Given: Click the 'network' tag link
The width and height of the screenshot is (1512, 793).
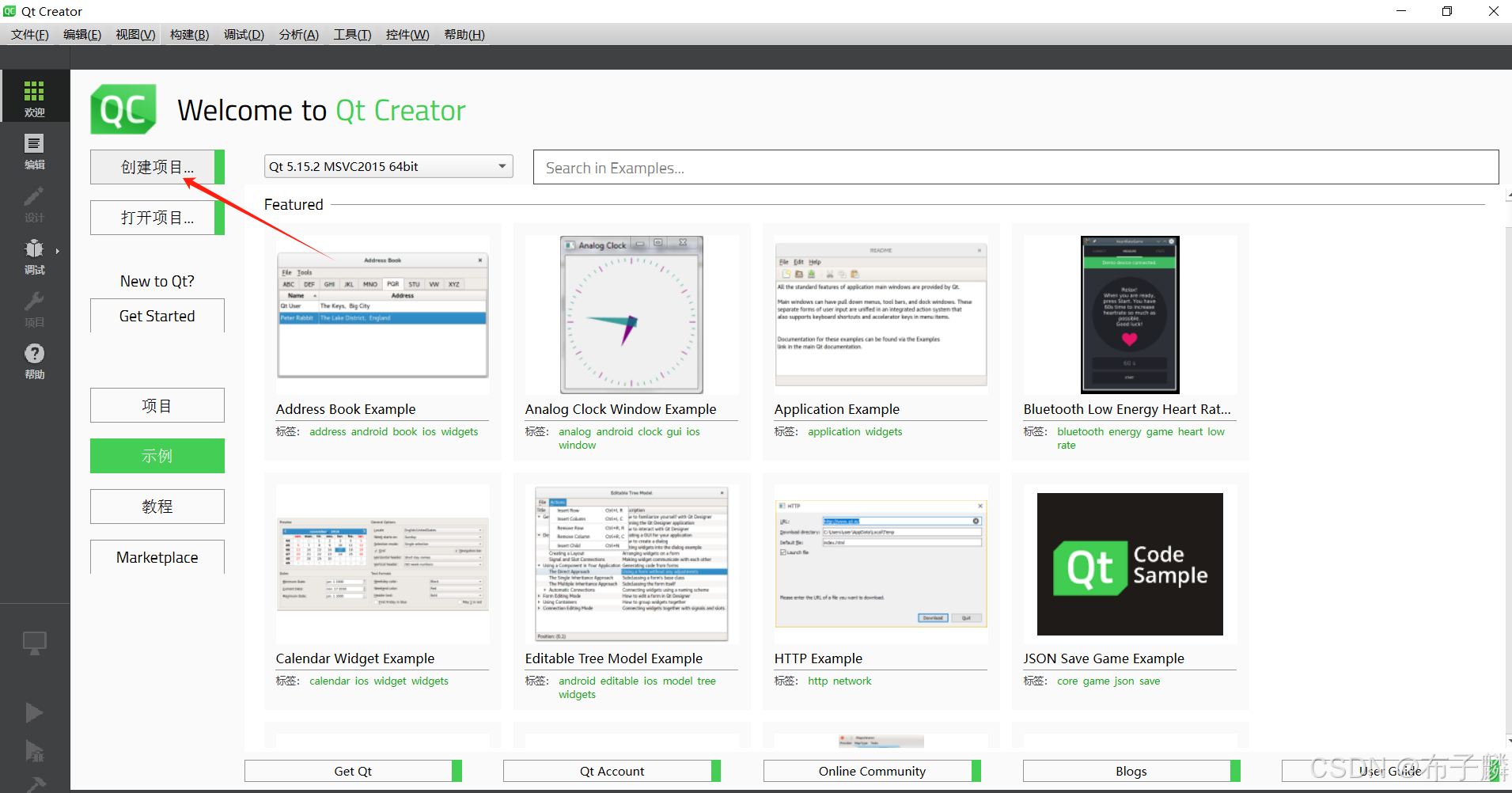Looking at the screenshot, I should 852,681.
